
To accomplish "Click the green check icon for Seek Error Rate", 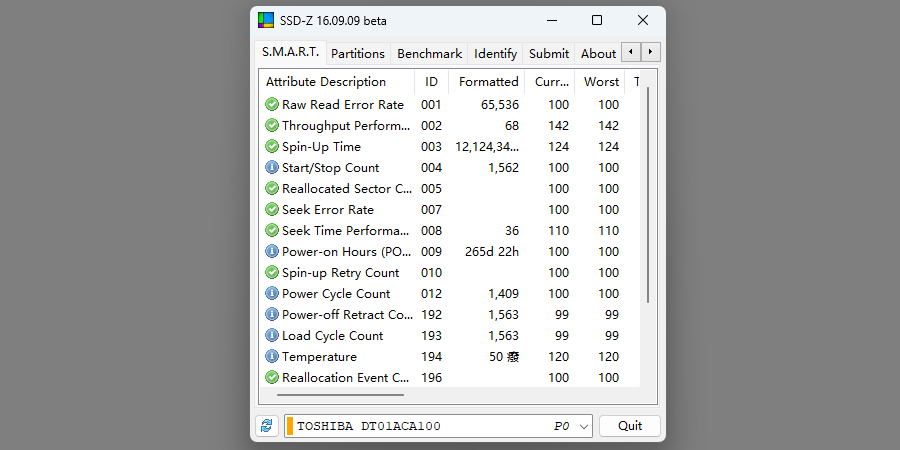I will 272,210.
